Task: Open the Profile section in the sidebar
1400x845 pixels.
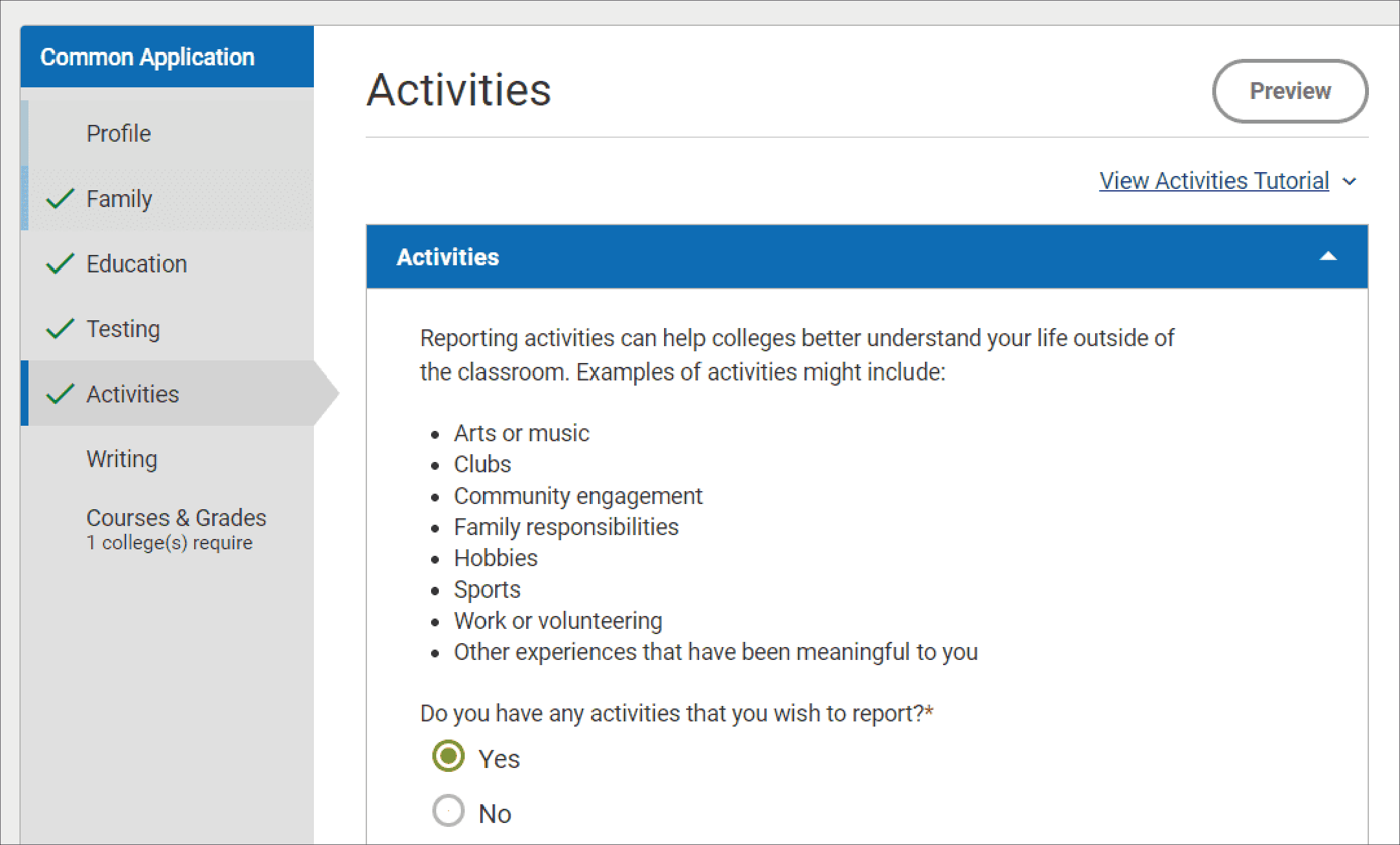Action: point(119,133)
